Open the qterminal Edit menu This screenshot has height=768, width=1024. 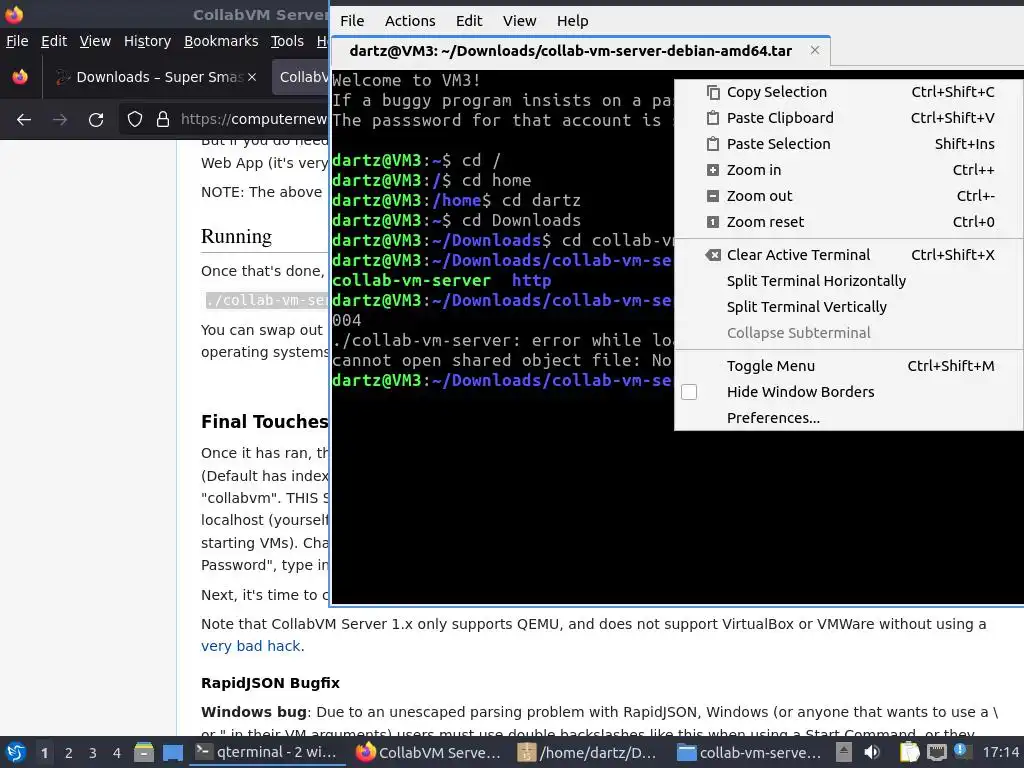(x=469, y=21)
